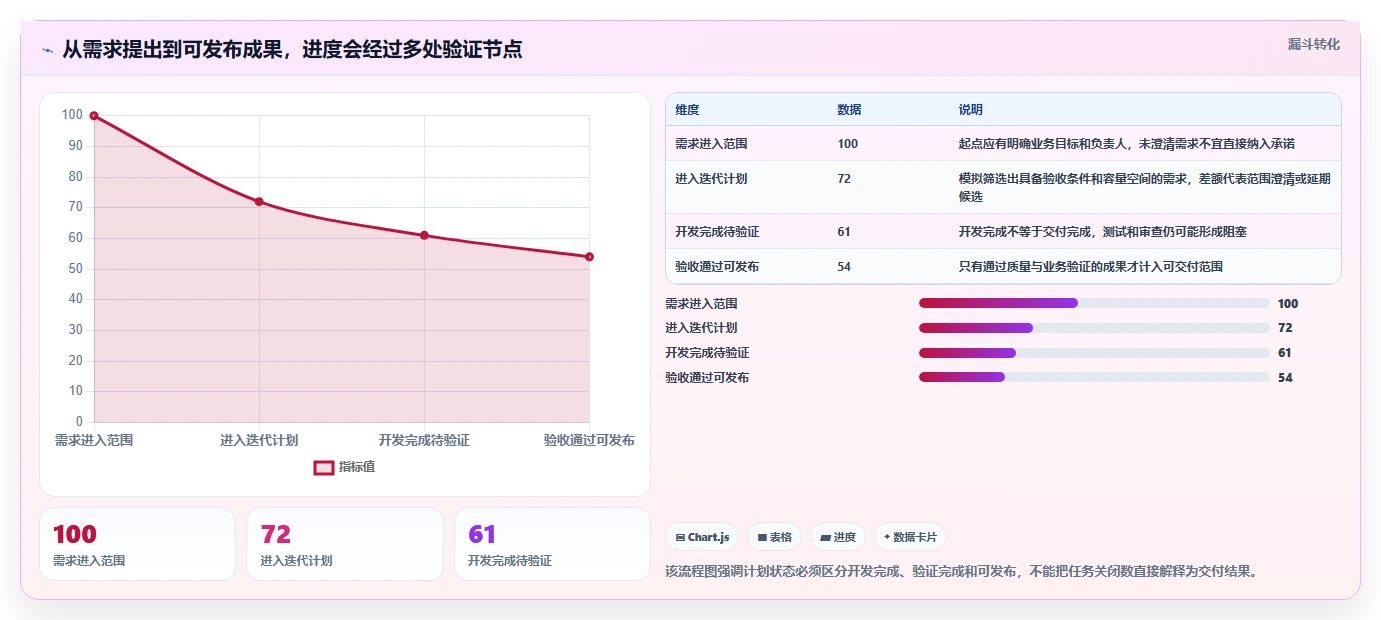
Task: Click the 表格 tag chip
Action: (775, 537)
